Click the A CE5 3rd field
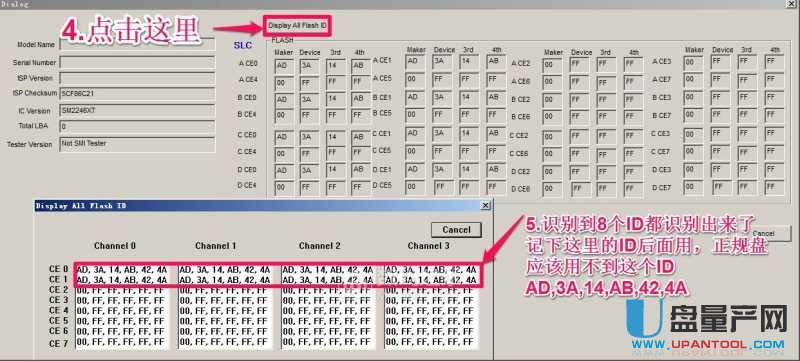This screenshot has height=361, width=800. (x=469, y=80)
